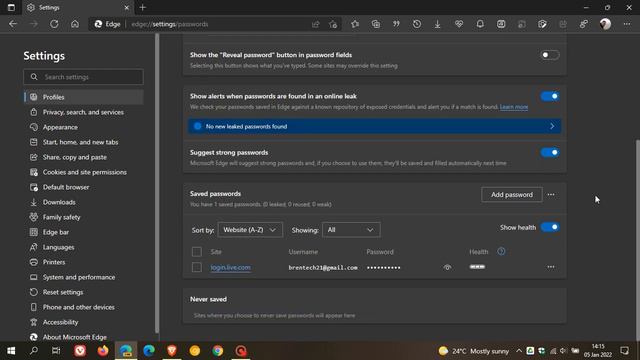640x360 pixels.
Task: Open the notification center icon
Action: click(624, 351)
